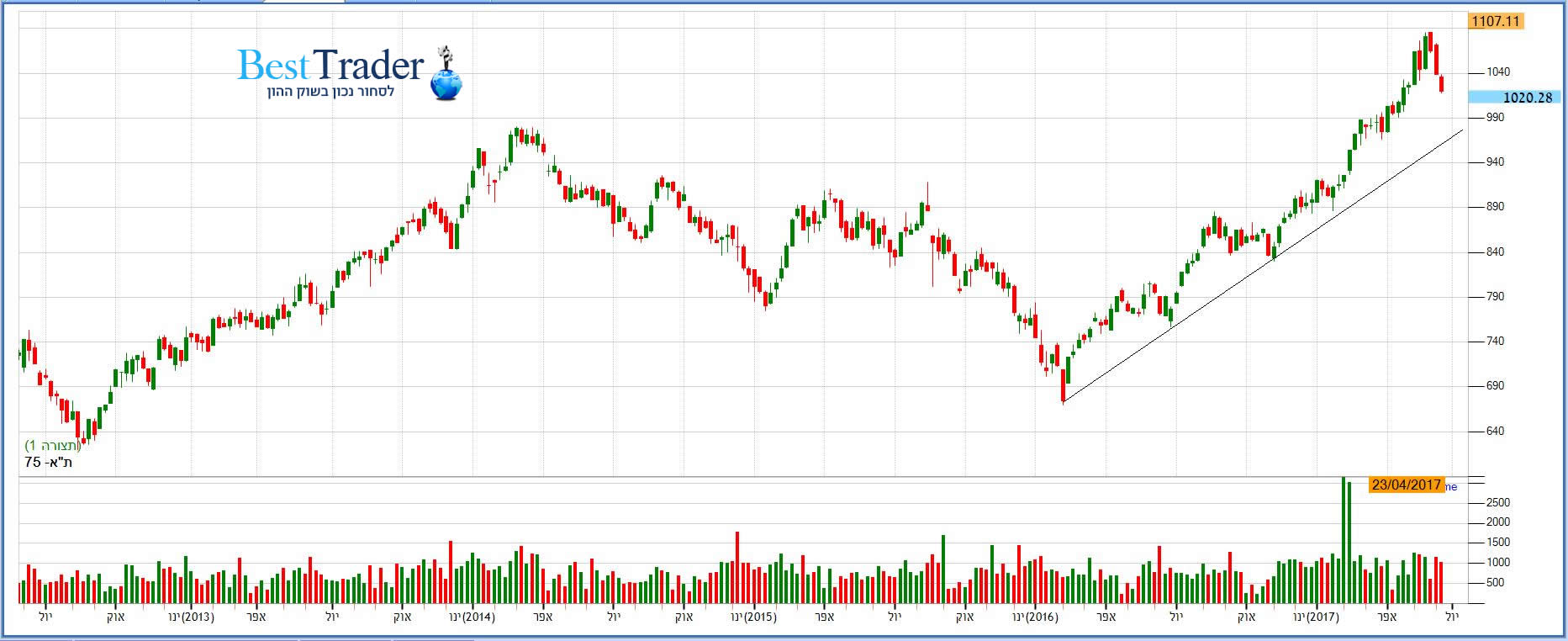This screenshot has width=1568, height=641.
Task: Click the last red candlestick on chart
Action: [x=1443, y=83]
